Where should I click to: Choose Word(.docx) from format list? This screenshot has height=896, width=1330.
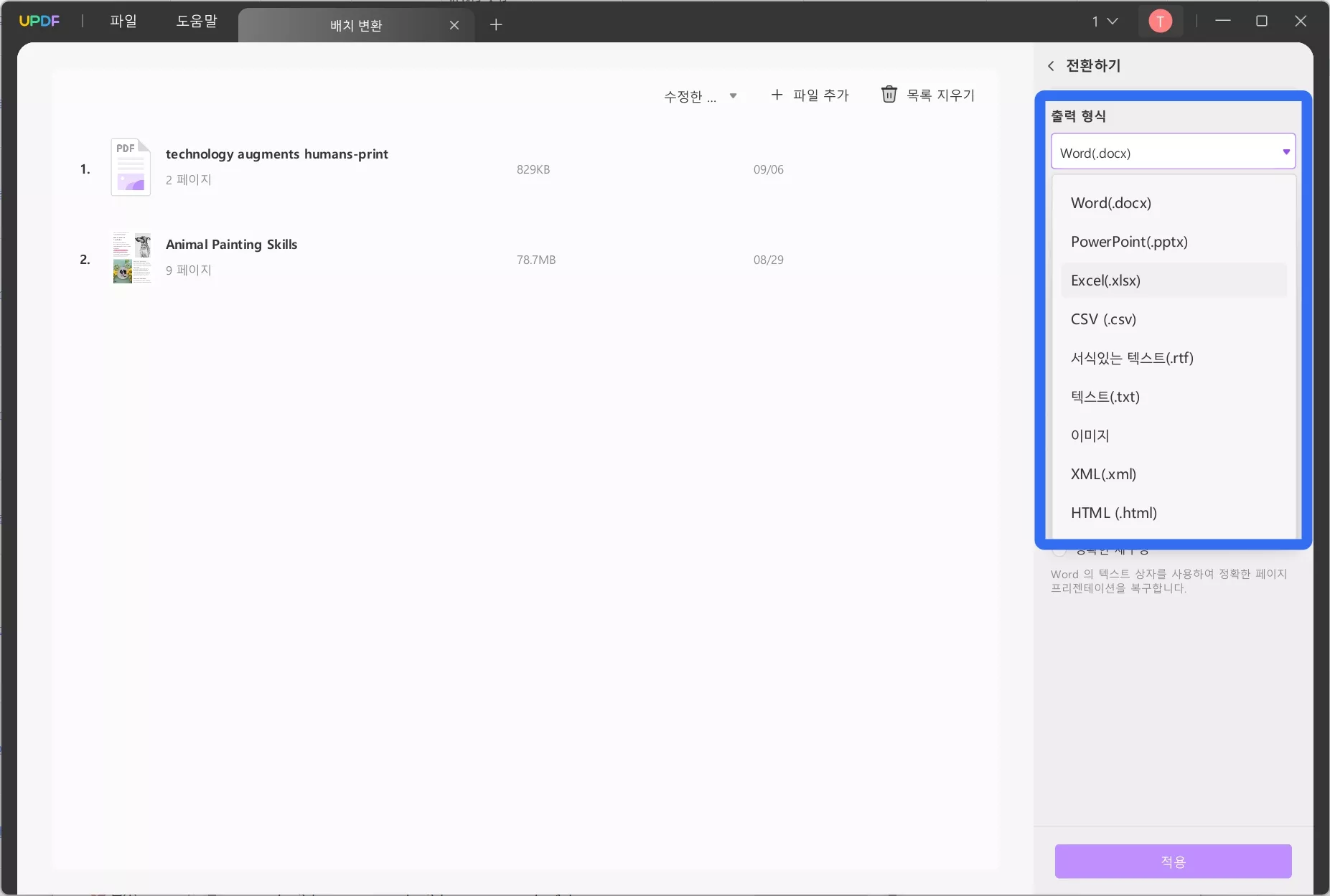[x=1174, y=203]
